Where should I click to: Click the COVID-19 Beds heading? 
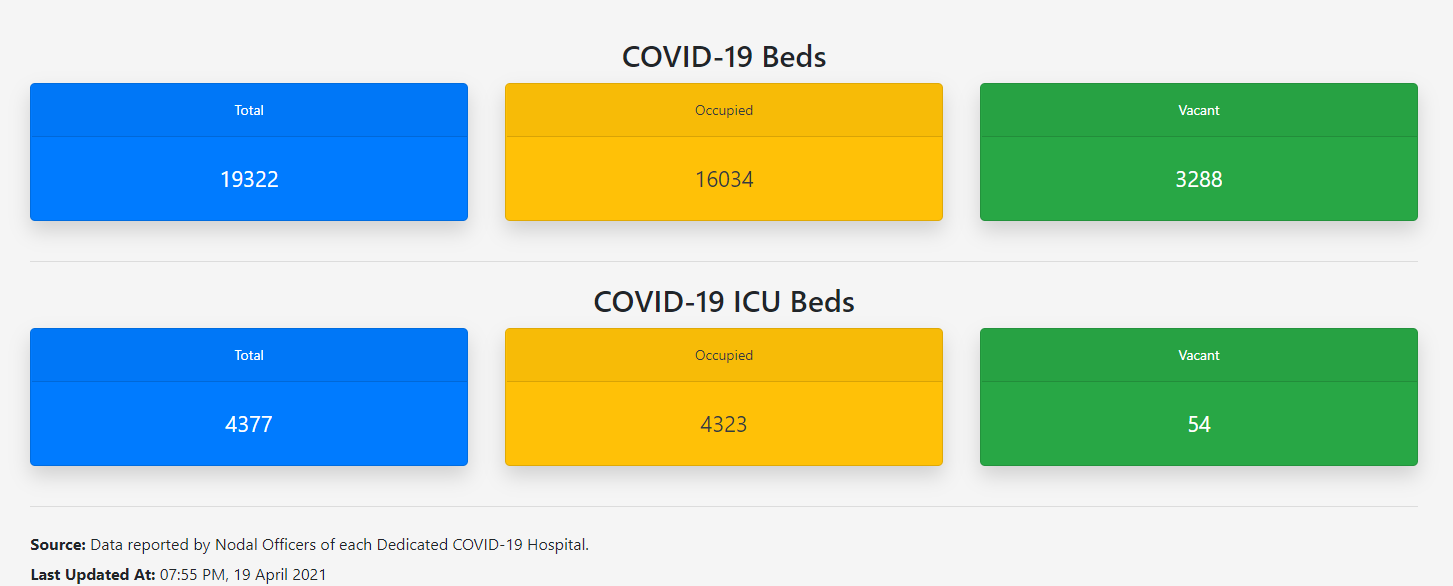(724, 57)
